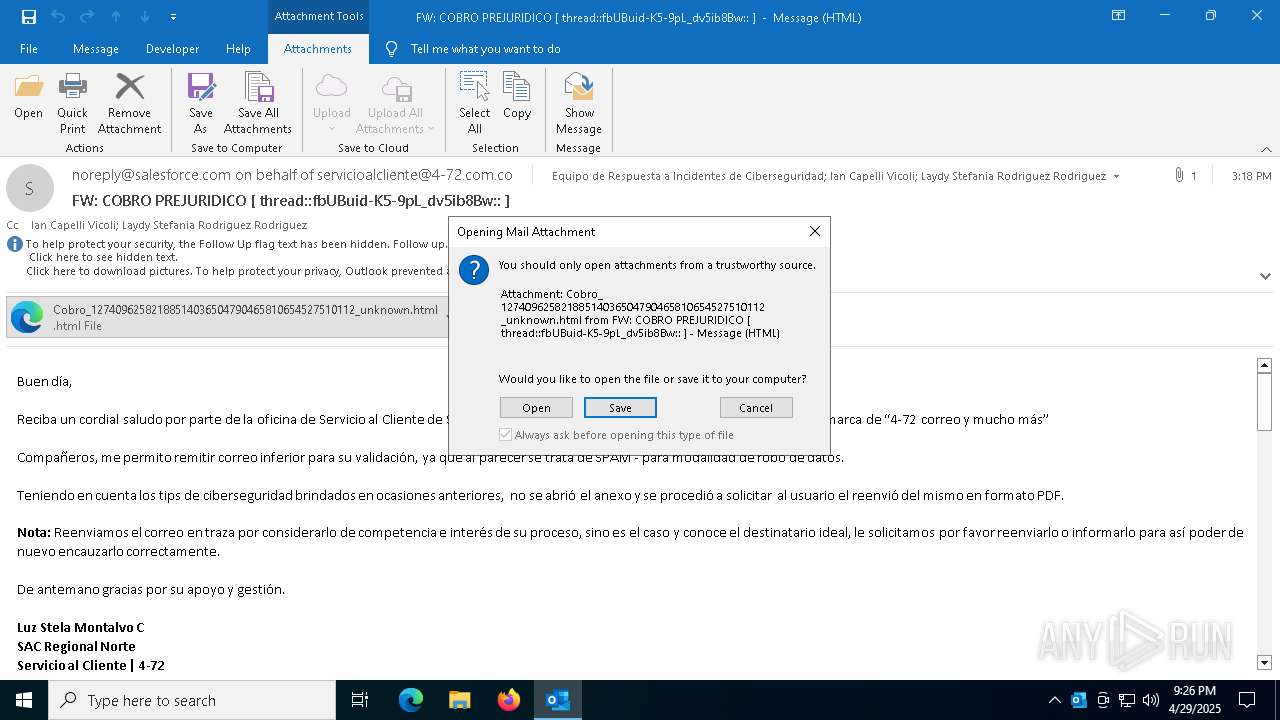The width and height of the screenshot is (1280, 720).
Task: Open the Customize Quick Access Toolbar dropdown
Action: (173, 17)
